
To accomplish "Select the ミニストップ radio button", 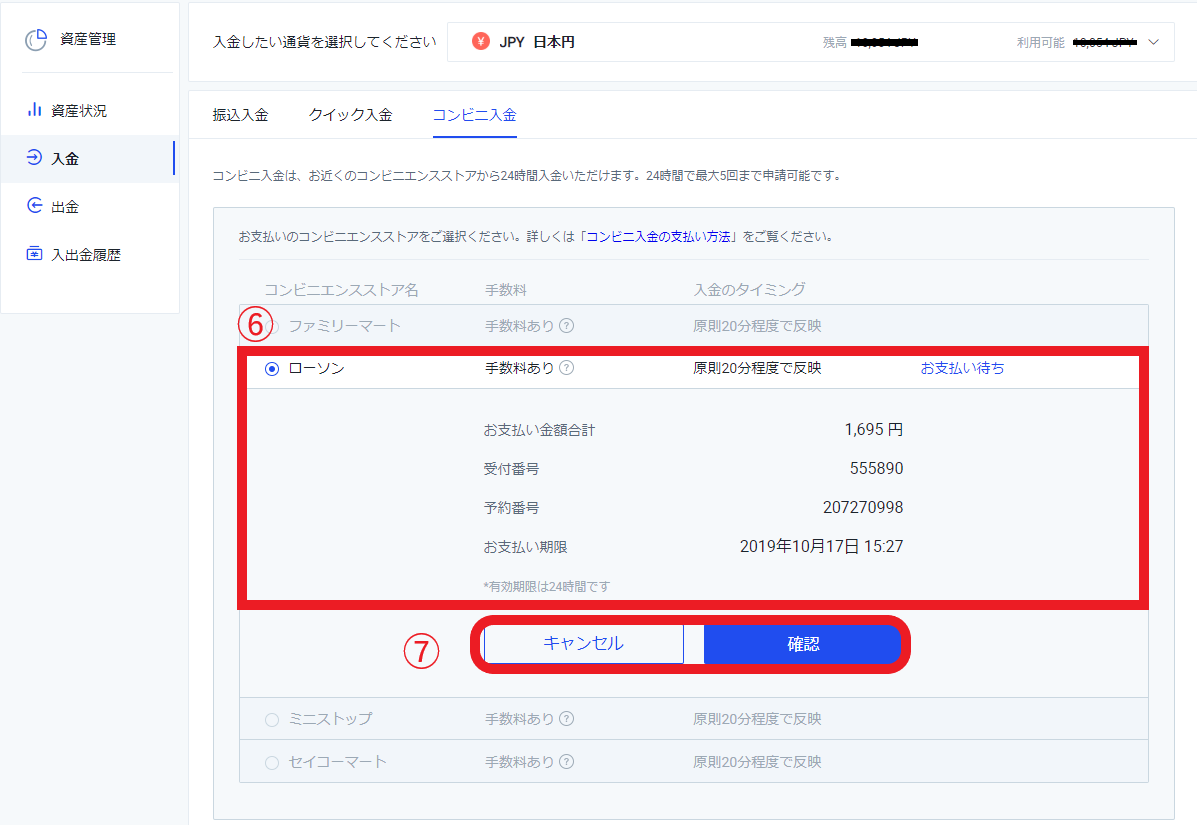I will [272, 720].
